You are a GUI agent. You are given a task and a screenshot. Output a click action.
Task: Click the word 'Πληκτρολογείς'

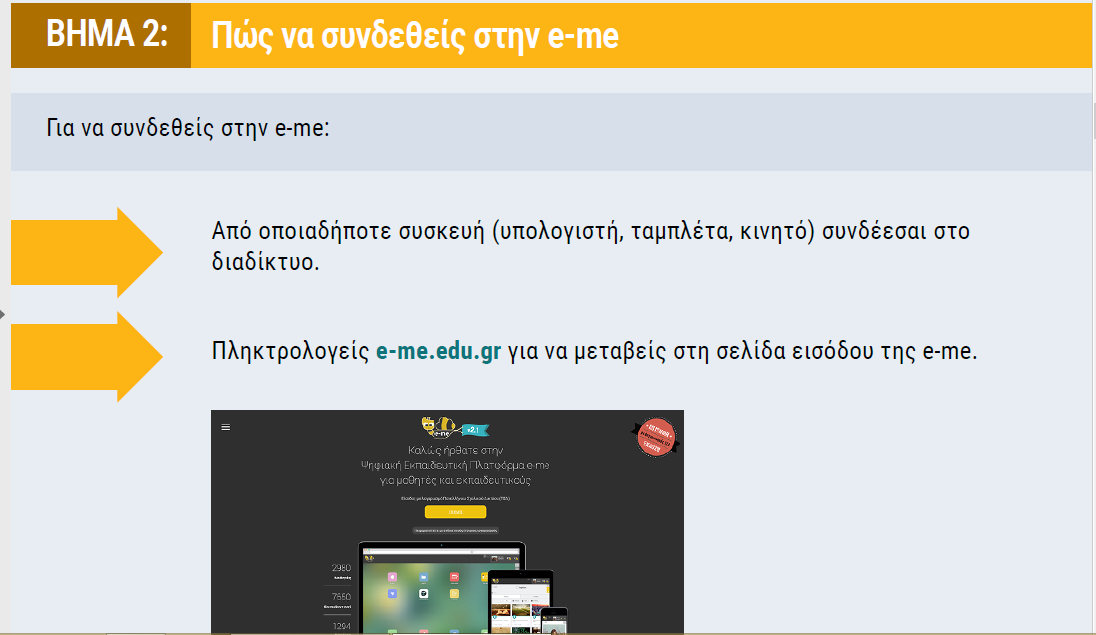pos(290,351)
